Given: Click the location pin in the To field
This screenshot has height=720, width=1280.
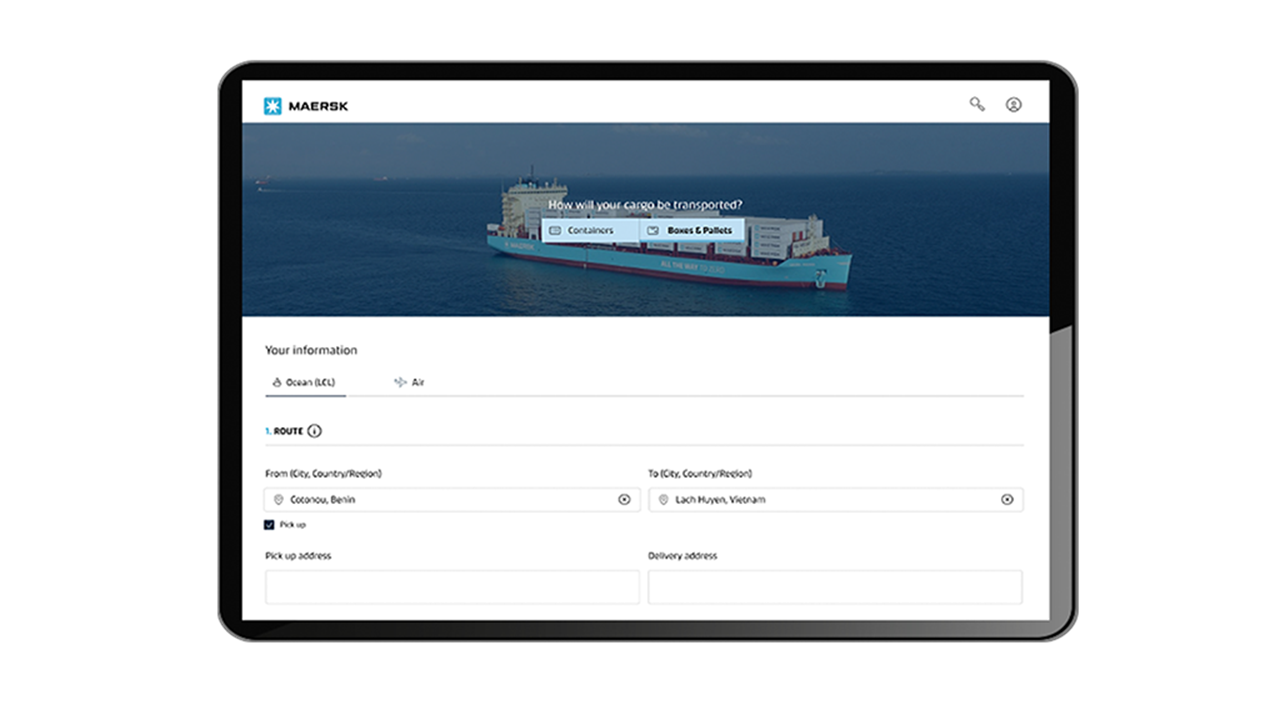Looking at the screenshot, I should (x=663, y=499).
